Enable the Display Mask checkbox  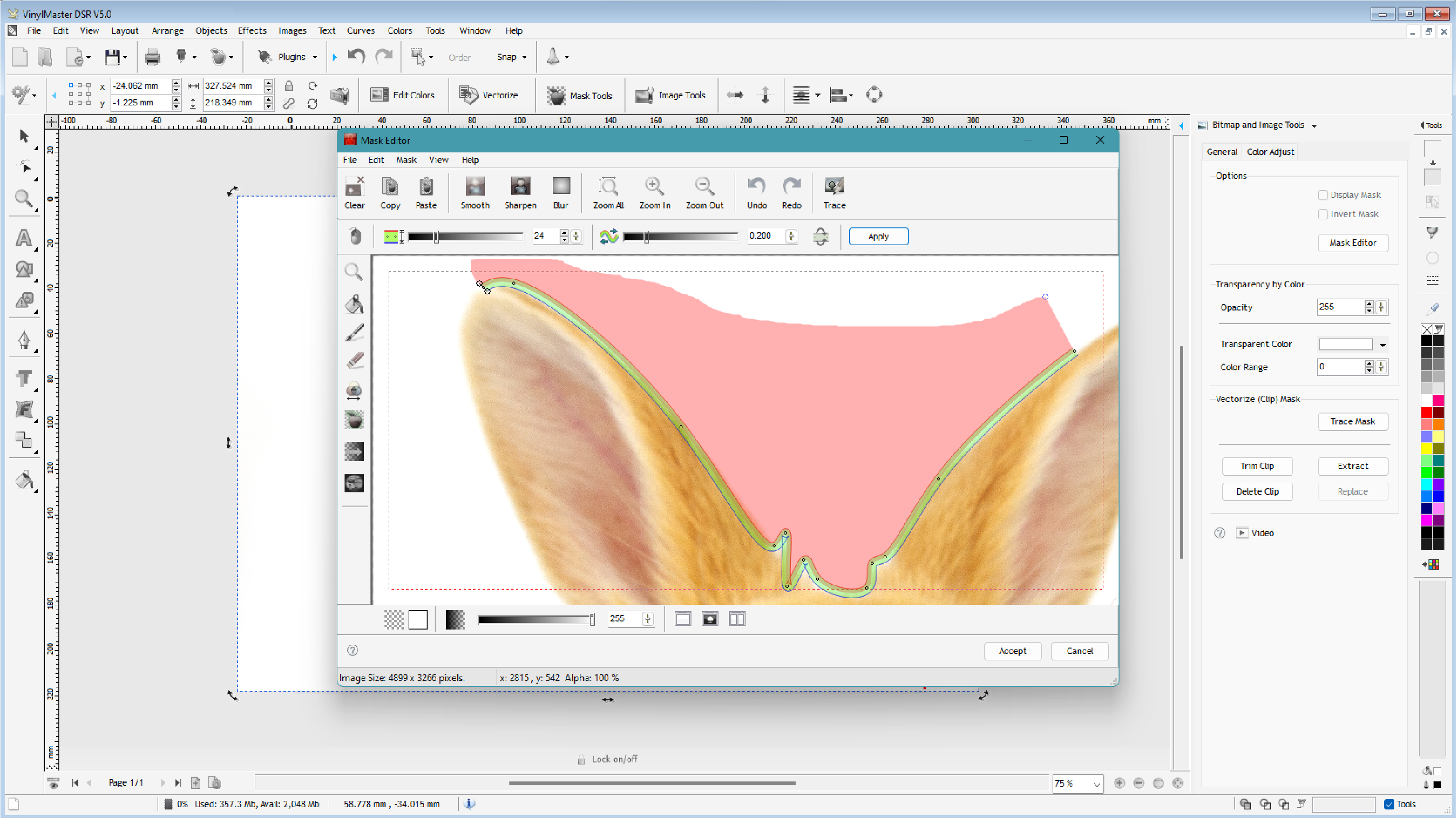1323,195
